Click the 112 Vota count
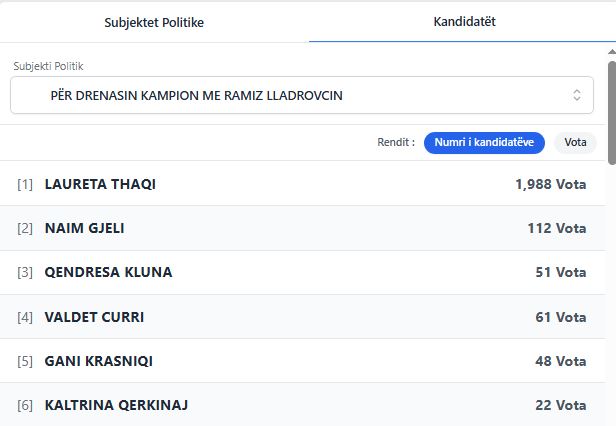Viewport: 616px width, 426px height. pyautogui.click(x=556, y=228)
